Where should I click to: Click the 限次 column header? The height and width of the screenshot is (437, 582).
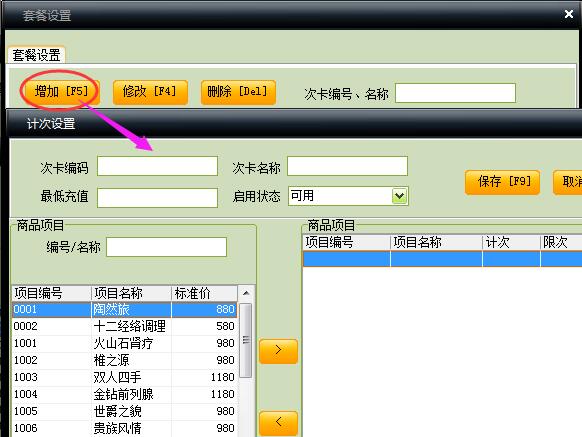click(x=561, y=242)
